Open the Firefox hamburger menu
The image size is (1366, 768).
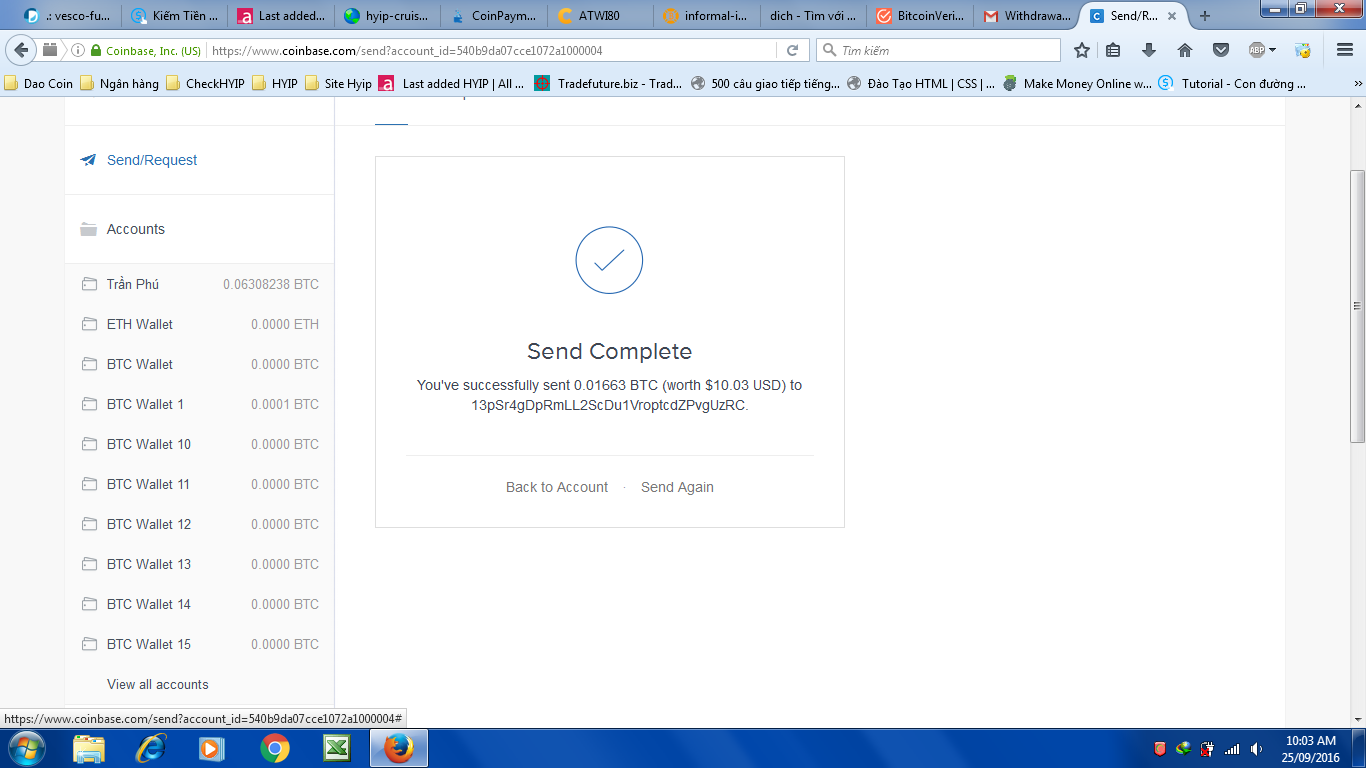pyautogui.click(x=1345, y=50)
